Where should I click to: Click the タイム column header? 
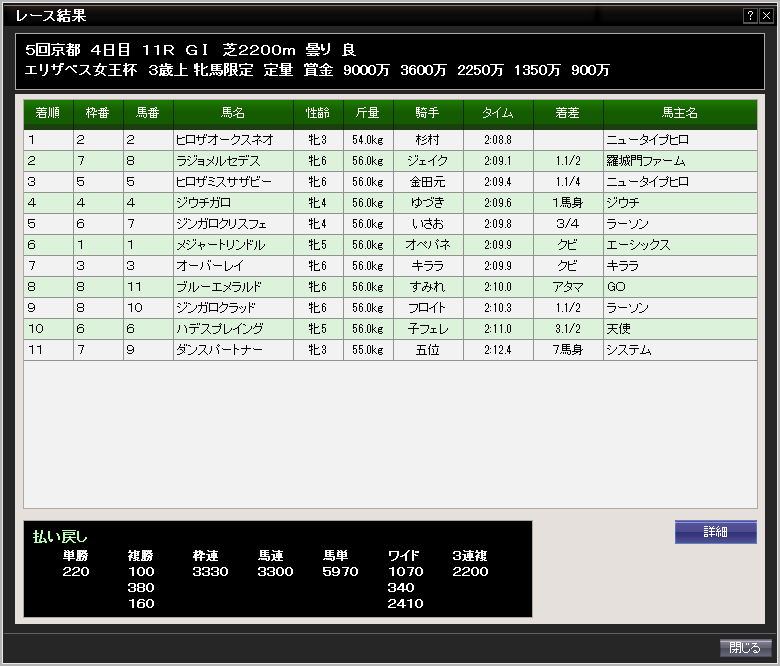click(x=498, y=113)
